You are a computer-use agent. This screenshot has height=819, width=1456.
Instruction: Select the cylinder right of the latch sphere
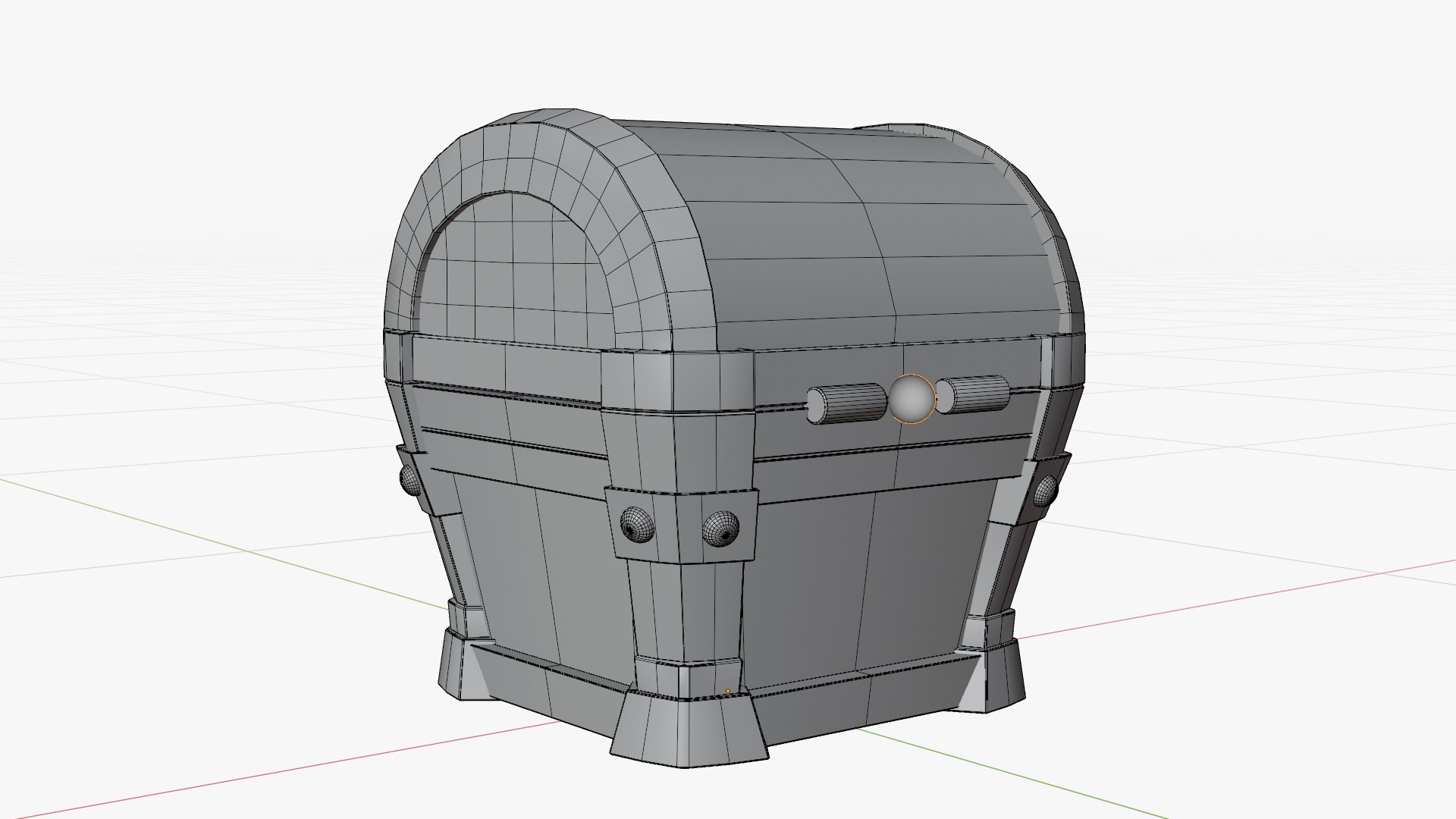pos(973,395)
